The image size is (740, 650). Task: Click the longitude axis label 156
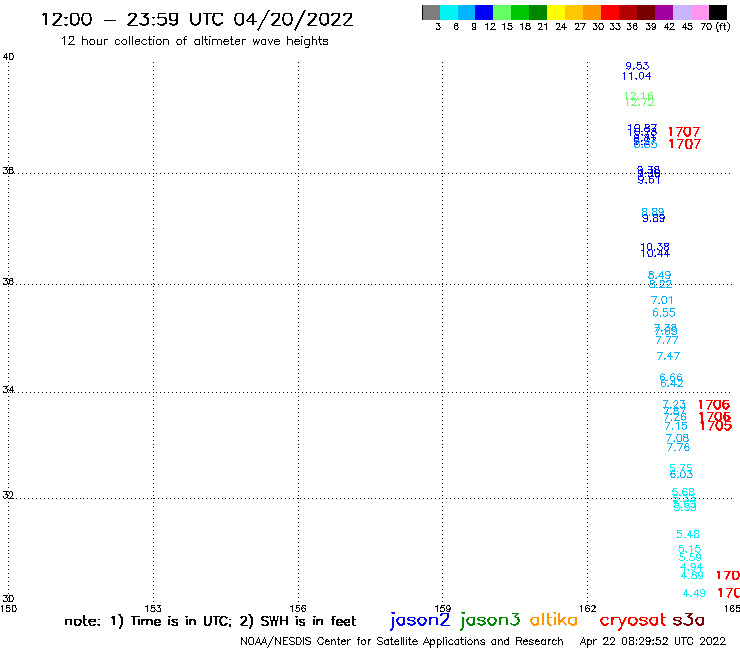[298, 608]
